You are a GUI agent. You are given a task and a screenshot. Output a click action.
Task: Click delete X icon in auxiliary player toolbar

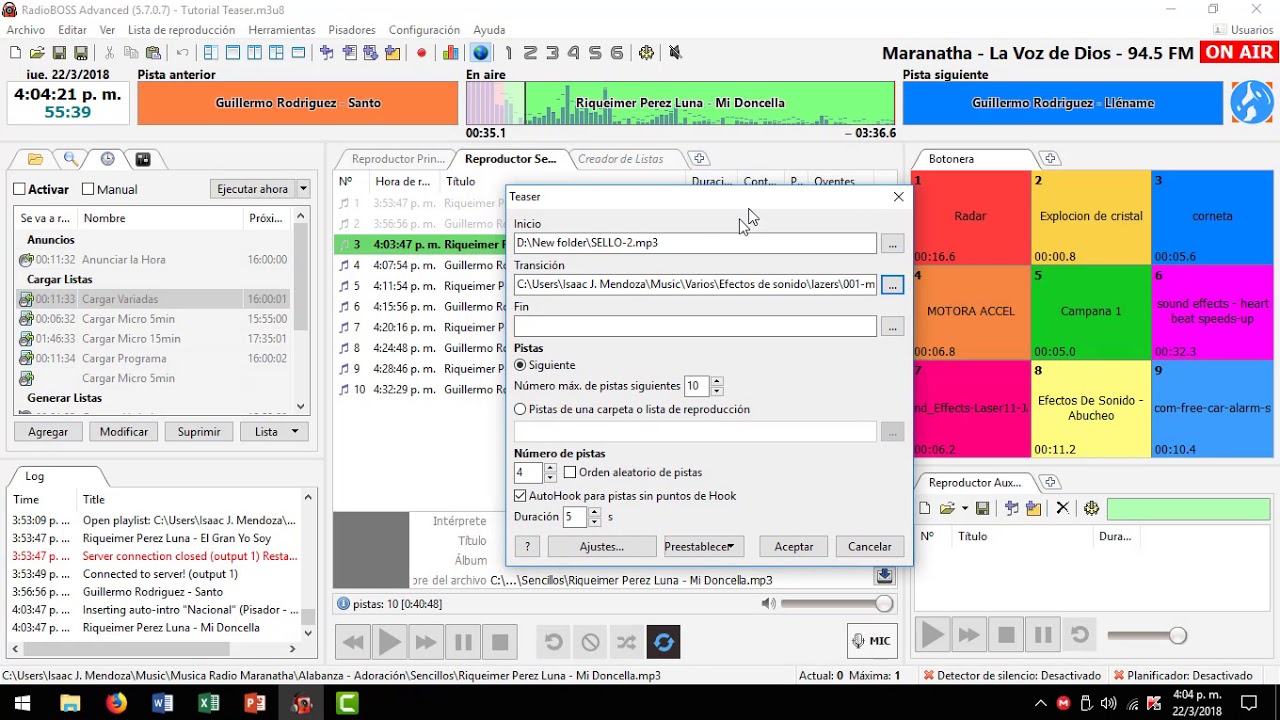pos(1062,508)
